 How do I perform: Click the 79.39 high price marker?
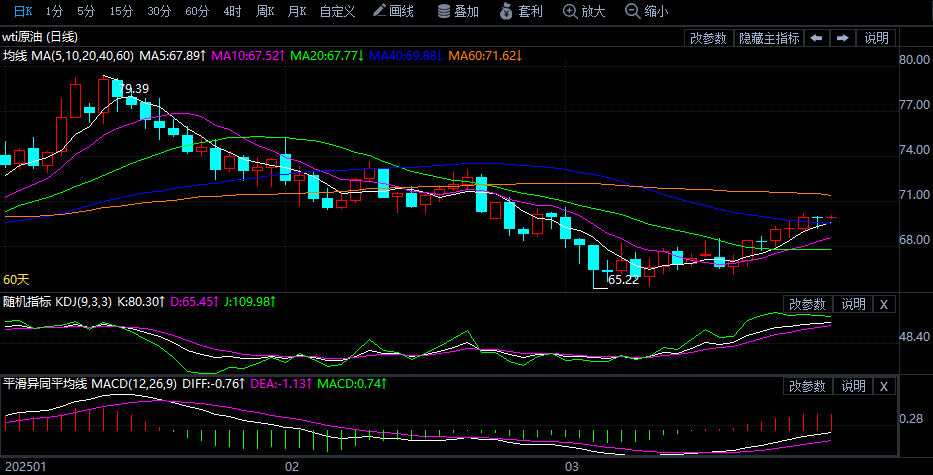(x=133, y=89)
